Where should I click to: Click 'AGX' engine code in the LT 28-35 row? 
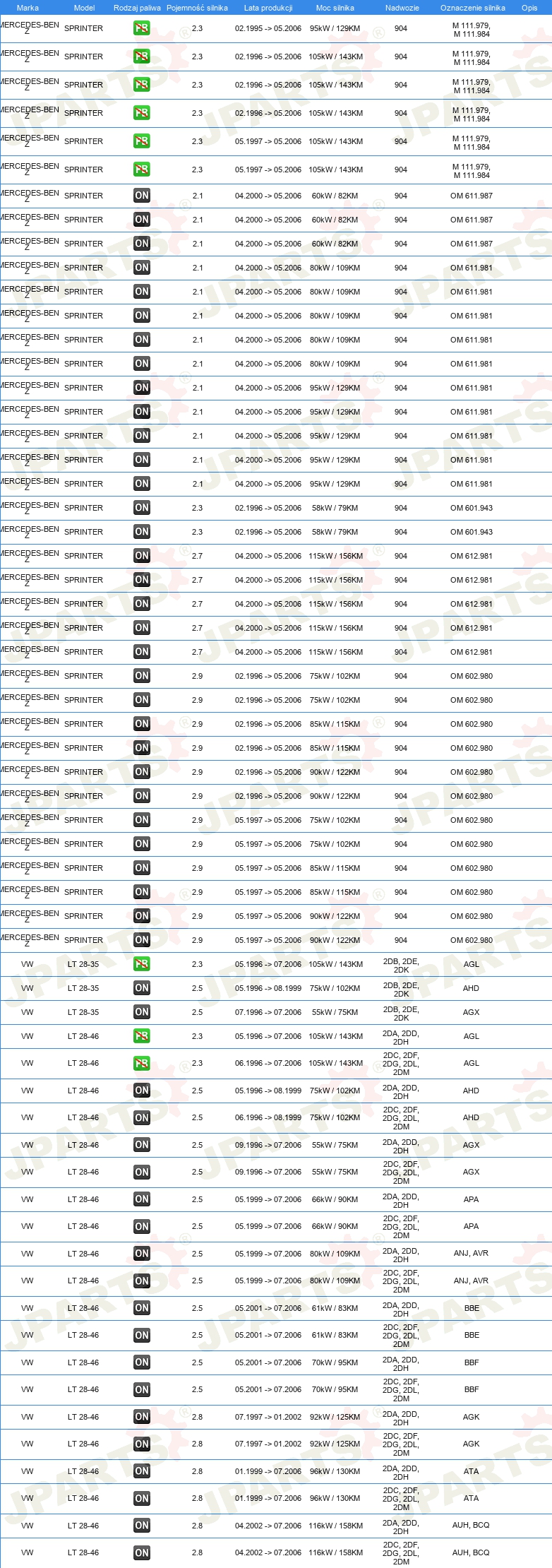point(471,1012)
